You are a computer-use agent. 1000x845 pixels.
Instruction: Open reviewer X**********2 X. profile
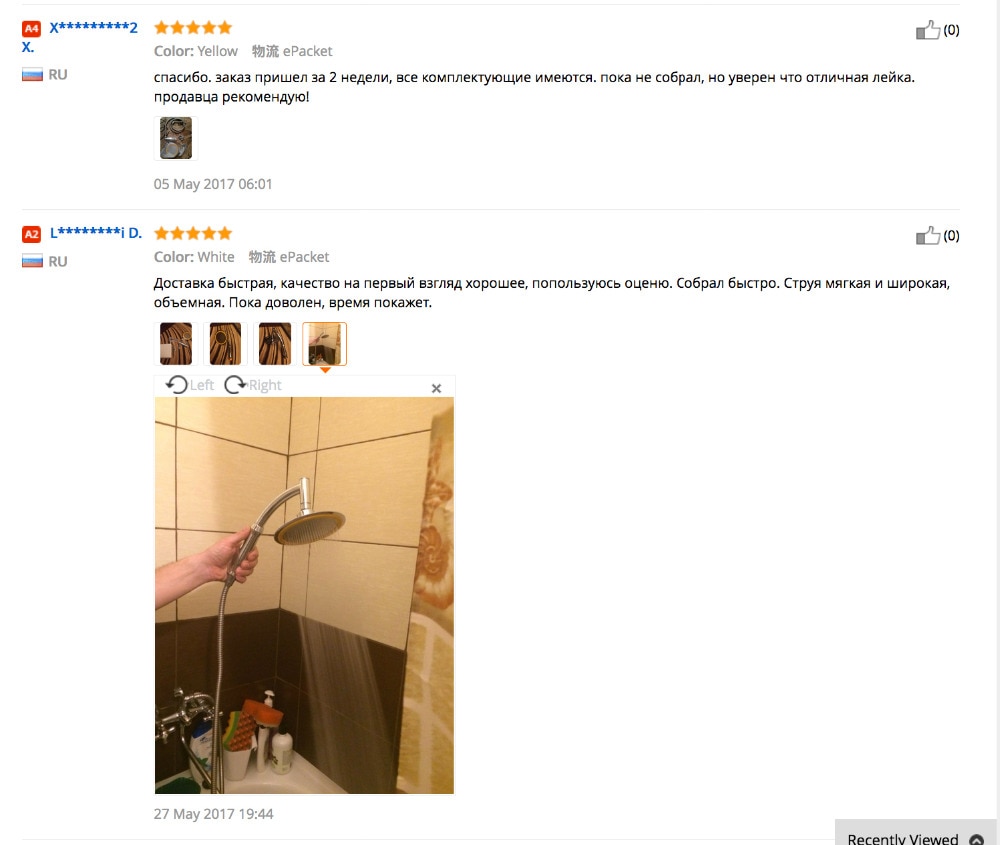pos(80,37)
